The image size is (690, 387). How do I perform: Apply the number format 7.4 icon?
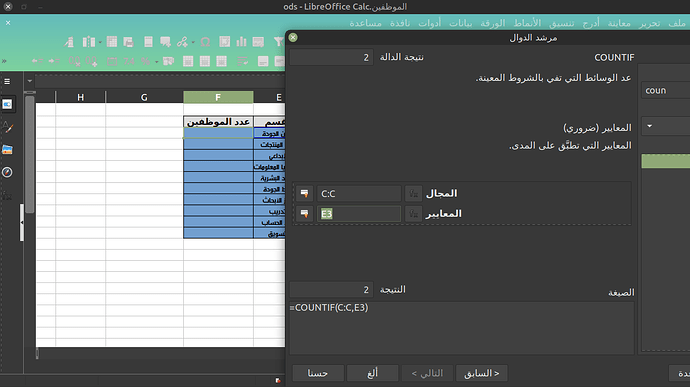(x=129, y=61)
